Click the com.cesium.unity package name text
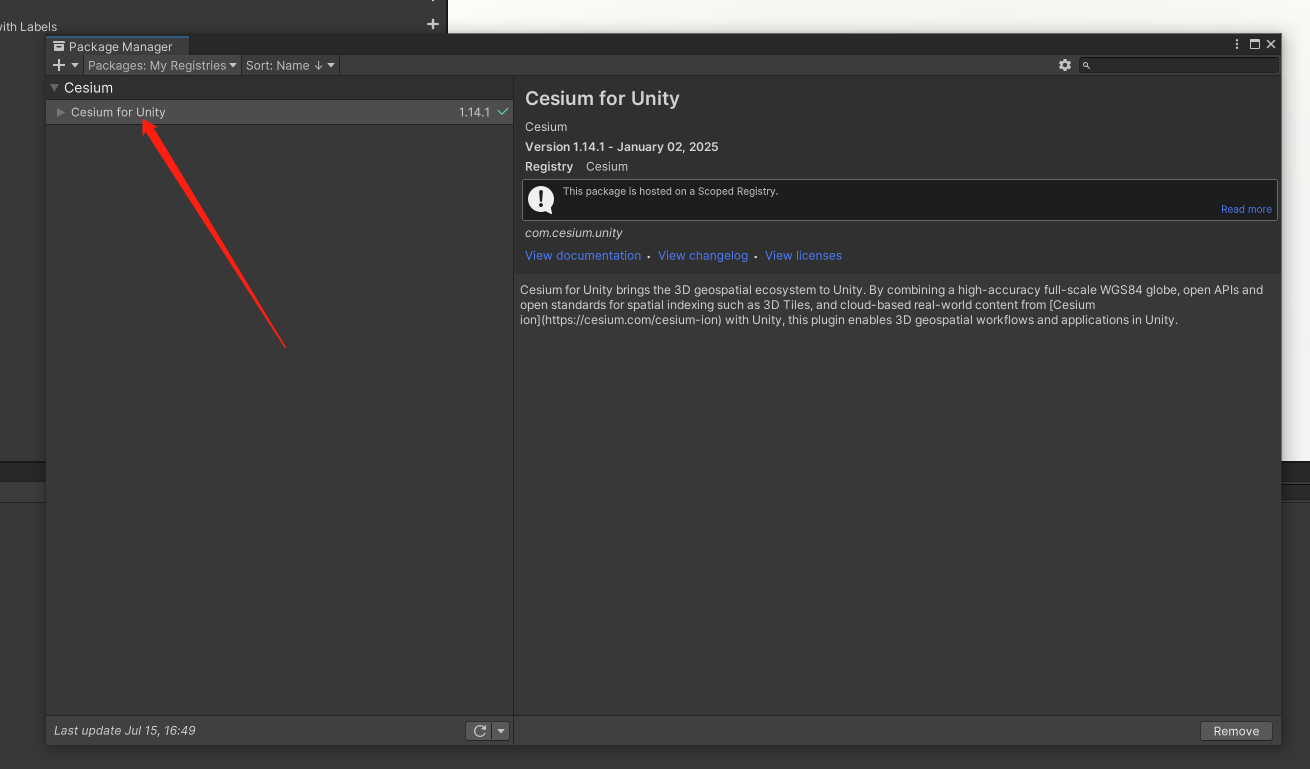Viewport: 1310px width, 769px height. [x=573, y=233]
